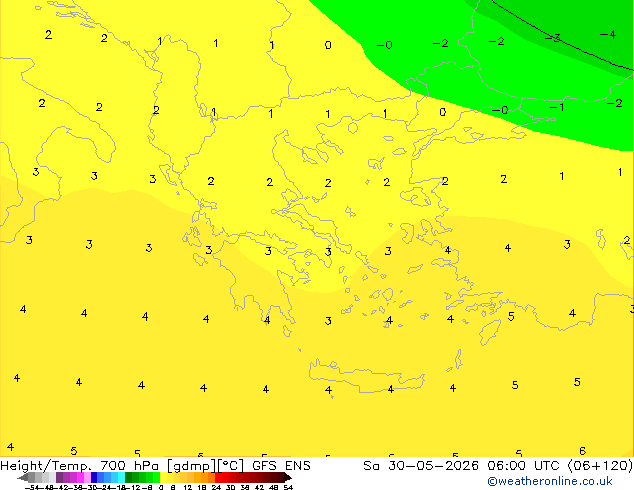Image resolution: width=634 pixels, height=490 pixels.
Task: Open the weatheronline.co.uk copyright link
Action: click(550, 481)
